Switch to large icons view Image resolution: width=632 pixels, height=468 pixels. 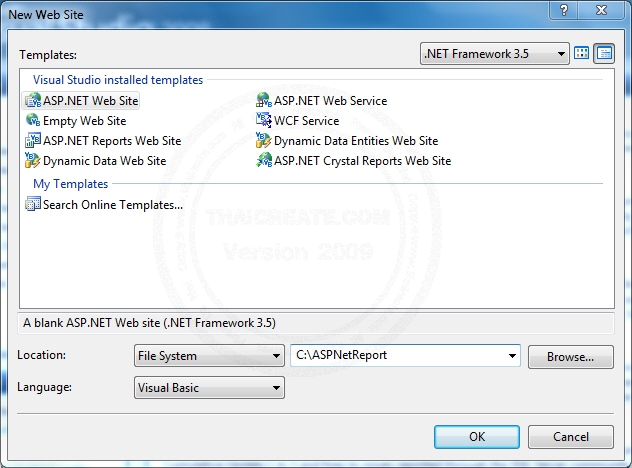pyautogui.click(x=582, y=53)
